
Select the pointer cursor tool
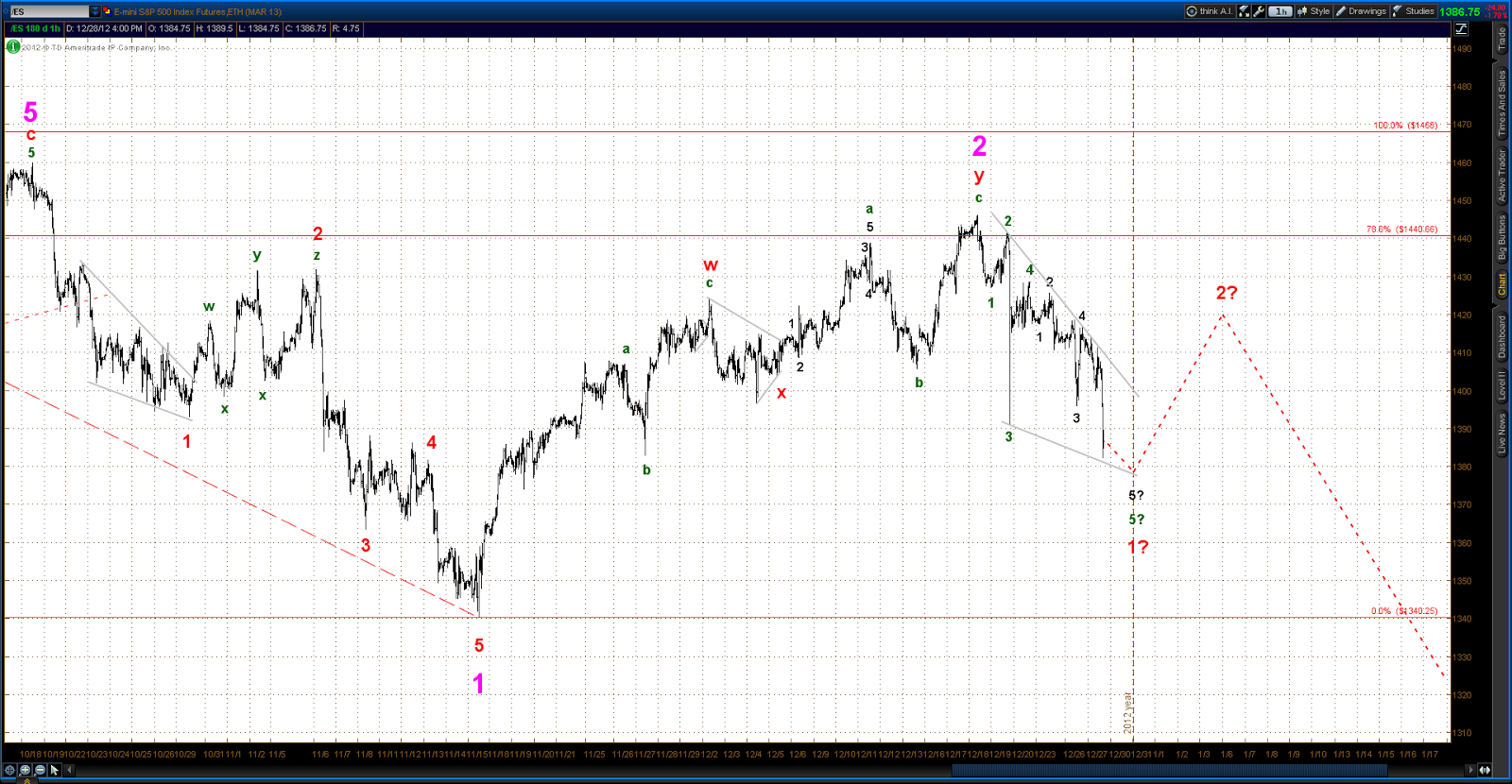click(x=55, y=770)
